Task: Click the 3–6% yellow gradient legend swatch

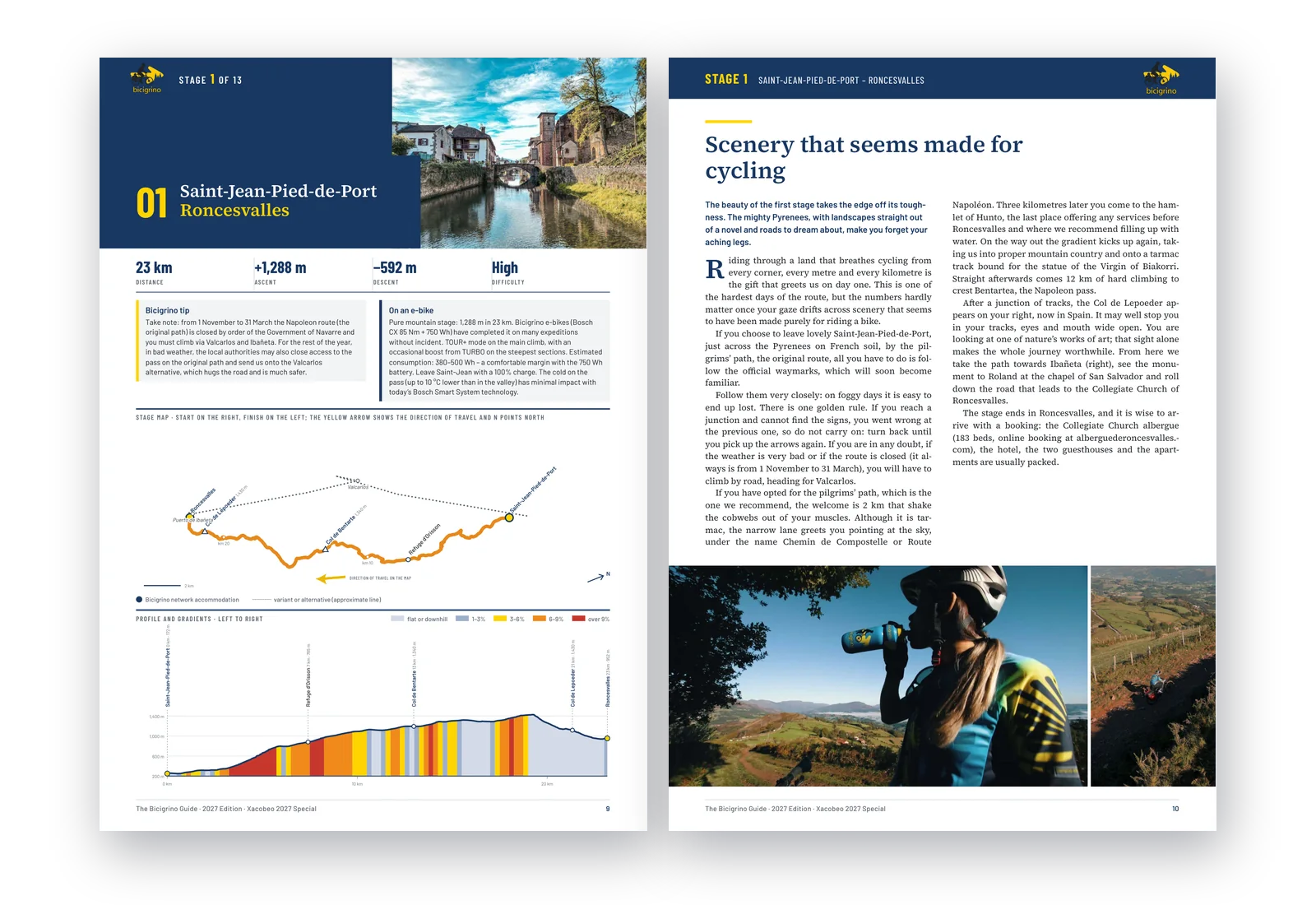Action: pos(500,619)
